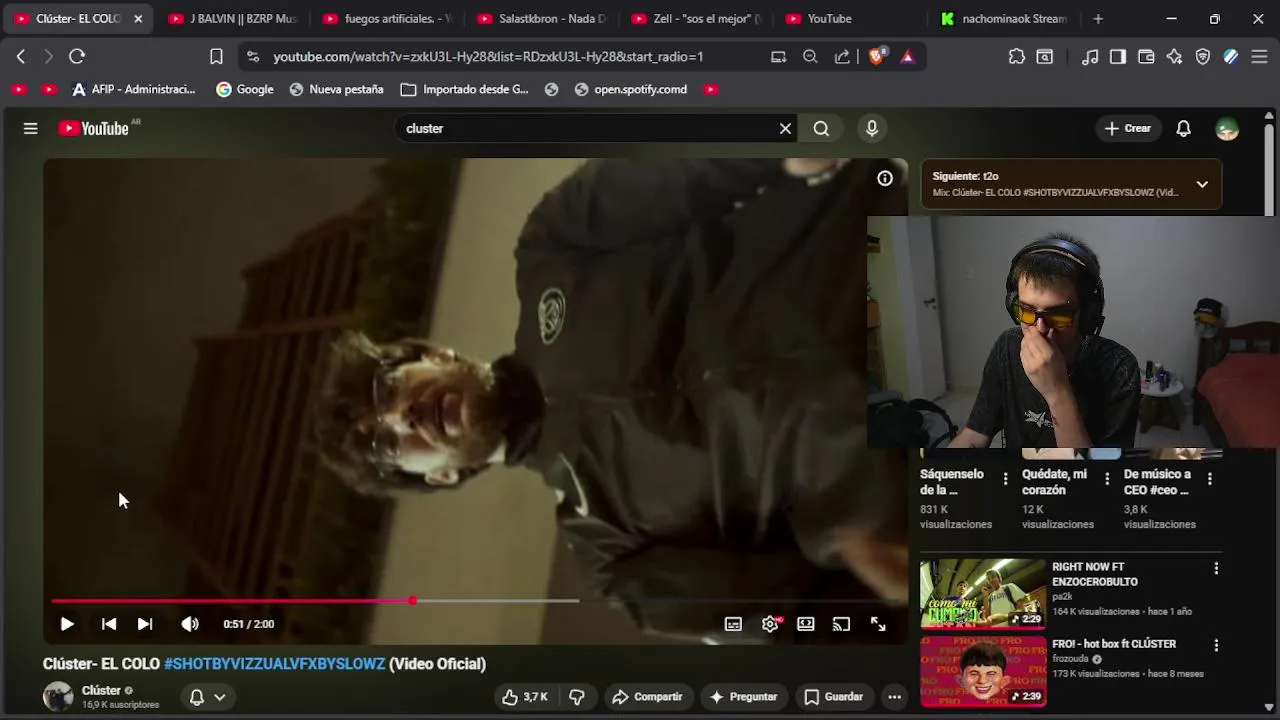Open the account avatar menu
The width and height of the screenshot is (1280, 720).
tap(1227, 128)
